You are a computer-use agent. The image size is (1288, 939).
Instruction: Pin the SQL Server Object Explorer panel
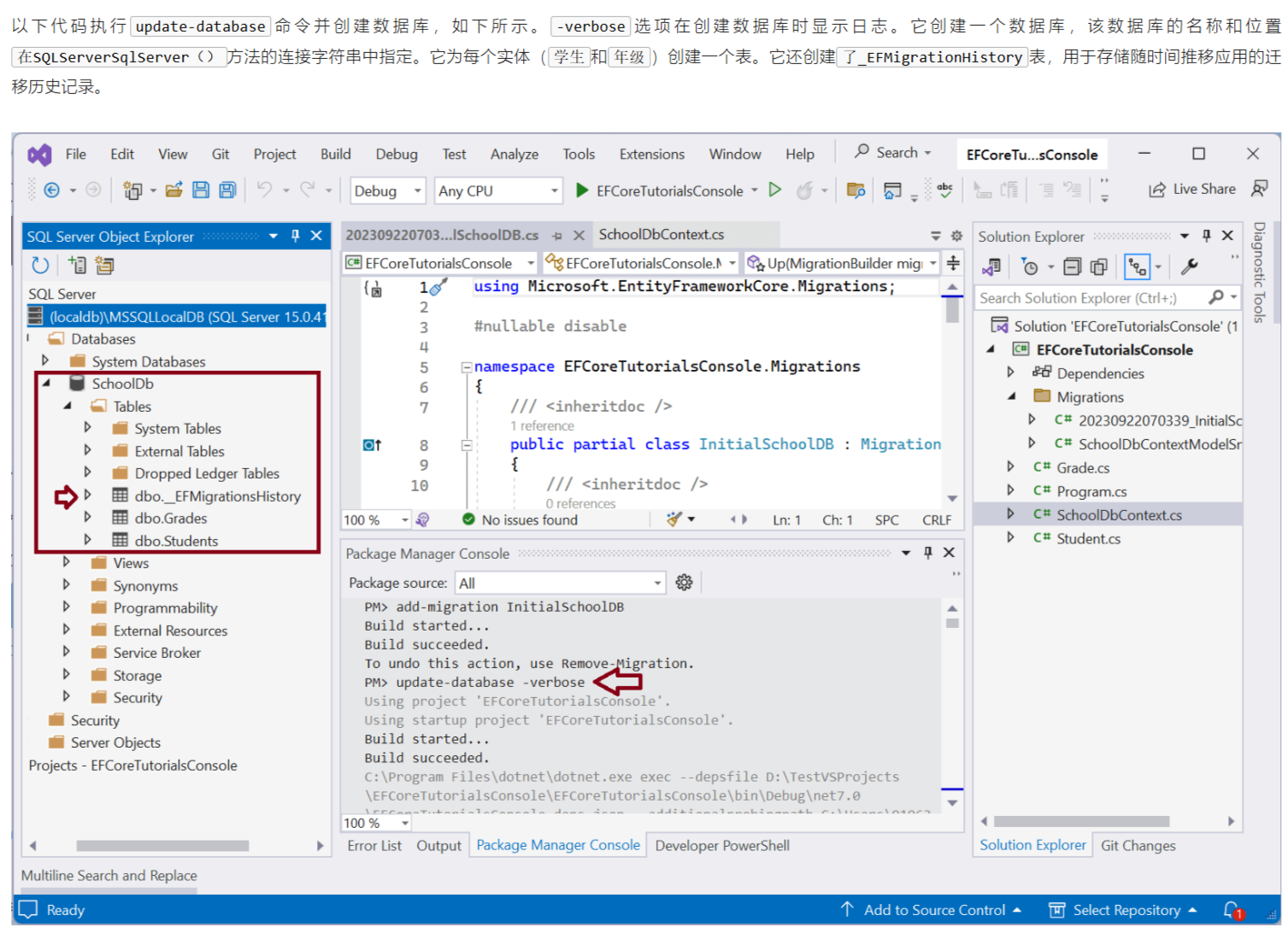tap(296, 236)
